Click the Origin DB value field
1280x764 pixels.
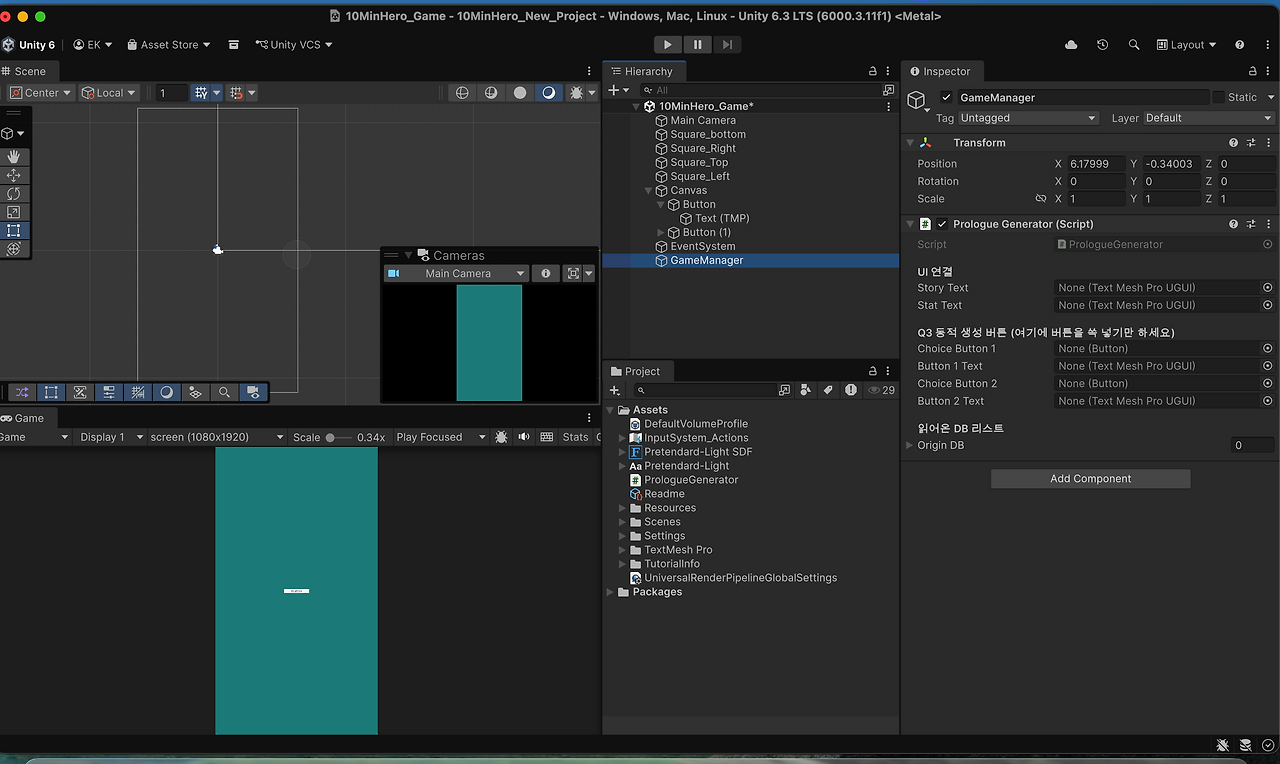pyautogui.click(x=1252, y=445)
